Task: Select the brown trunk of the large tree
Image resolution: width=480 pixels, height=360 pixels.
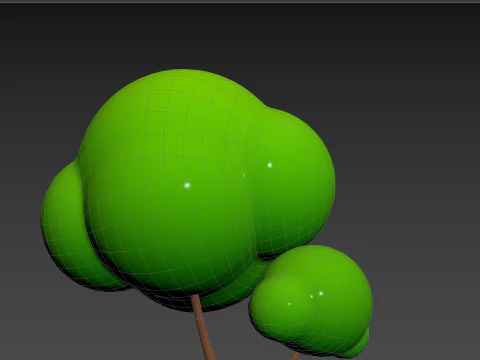Action: [203, 328]
